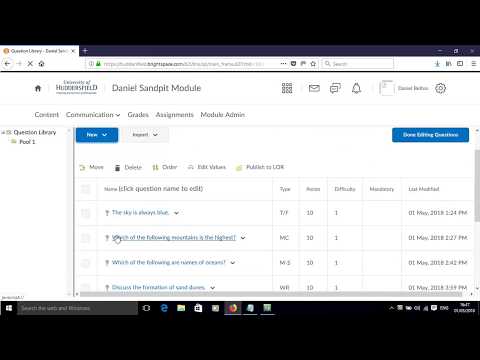480x360 pixels.
Task: Open the 'sky is always blue' question
Action: pyautogui.click(x=140, y=213)
